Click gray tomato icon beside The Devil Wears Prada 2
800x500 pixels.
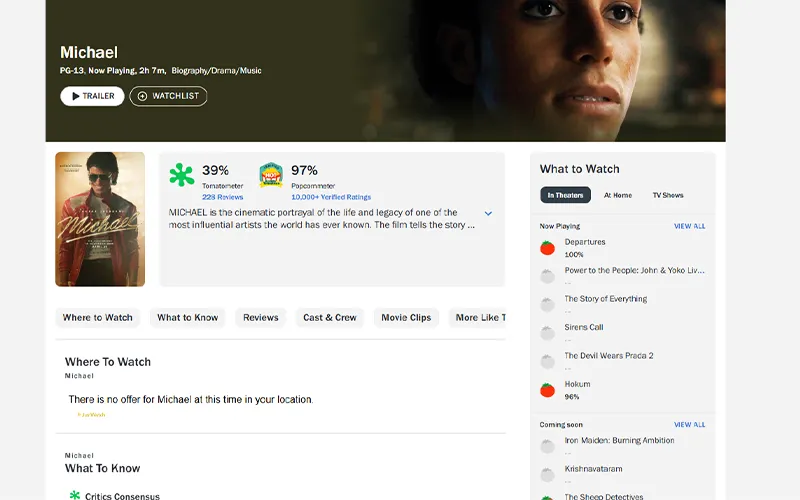[547, 362]
